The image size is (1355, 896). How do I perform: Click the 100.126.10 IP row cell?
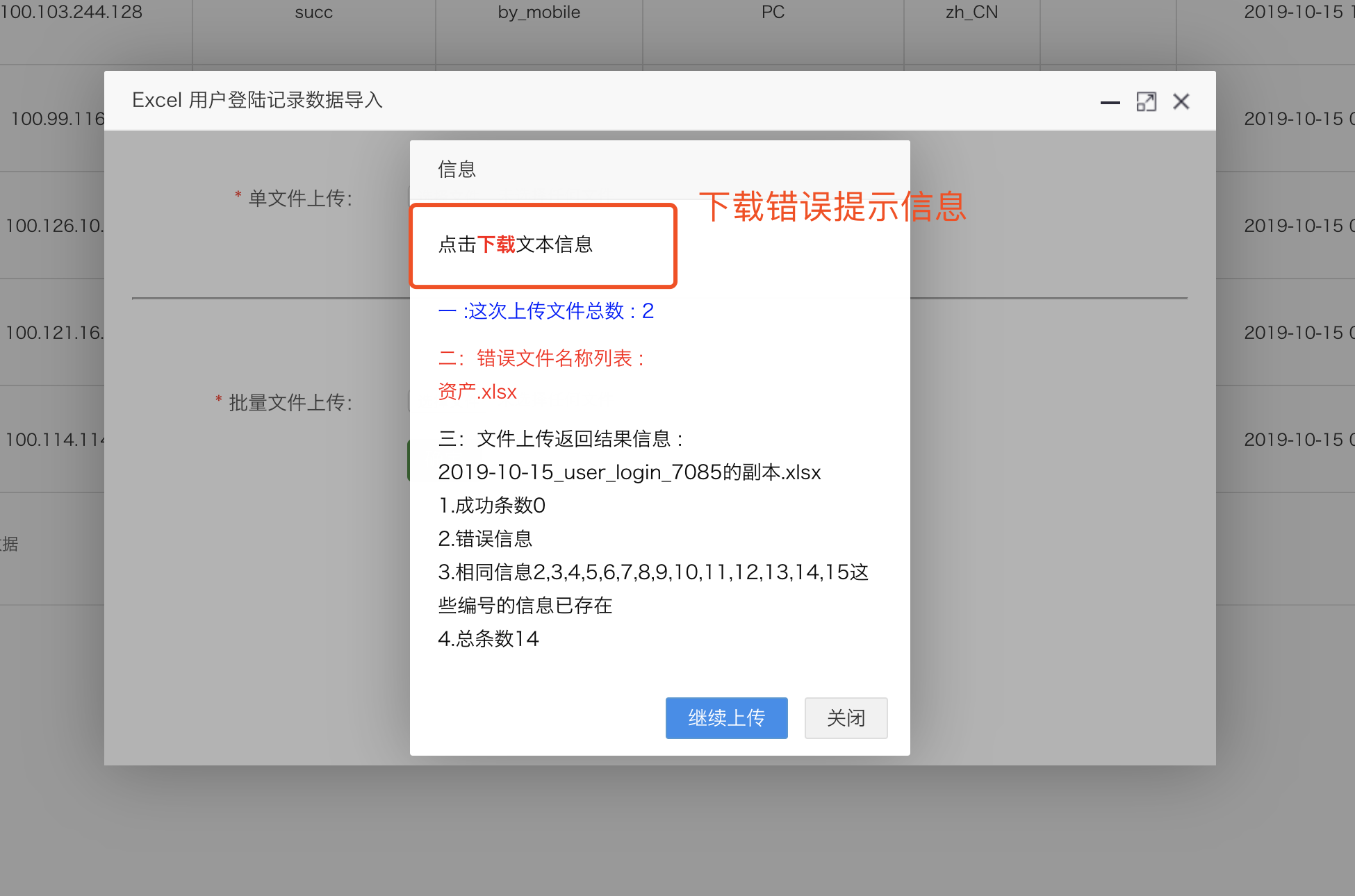[x=54, y=226]
